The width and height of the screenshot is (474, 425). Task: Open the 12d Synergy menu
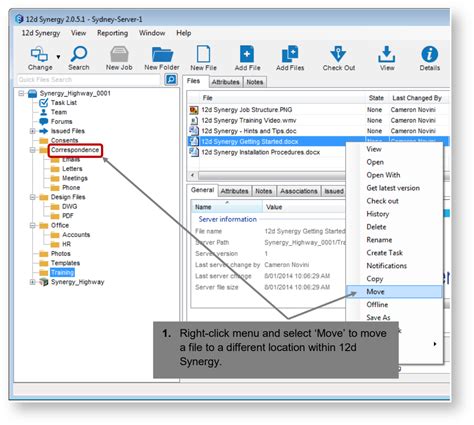pyautogui.click(x=41, y=33)
